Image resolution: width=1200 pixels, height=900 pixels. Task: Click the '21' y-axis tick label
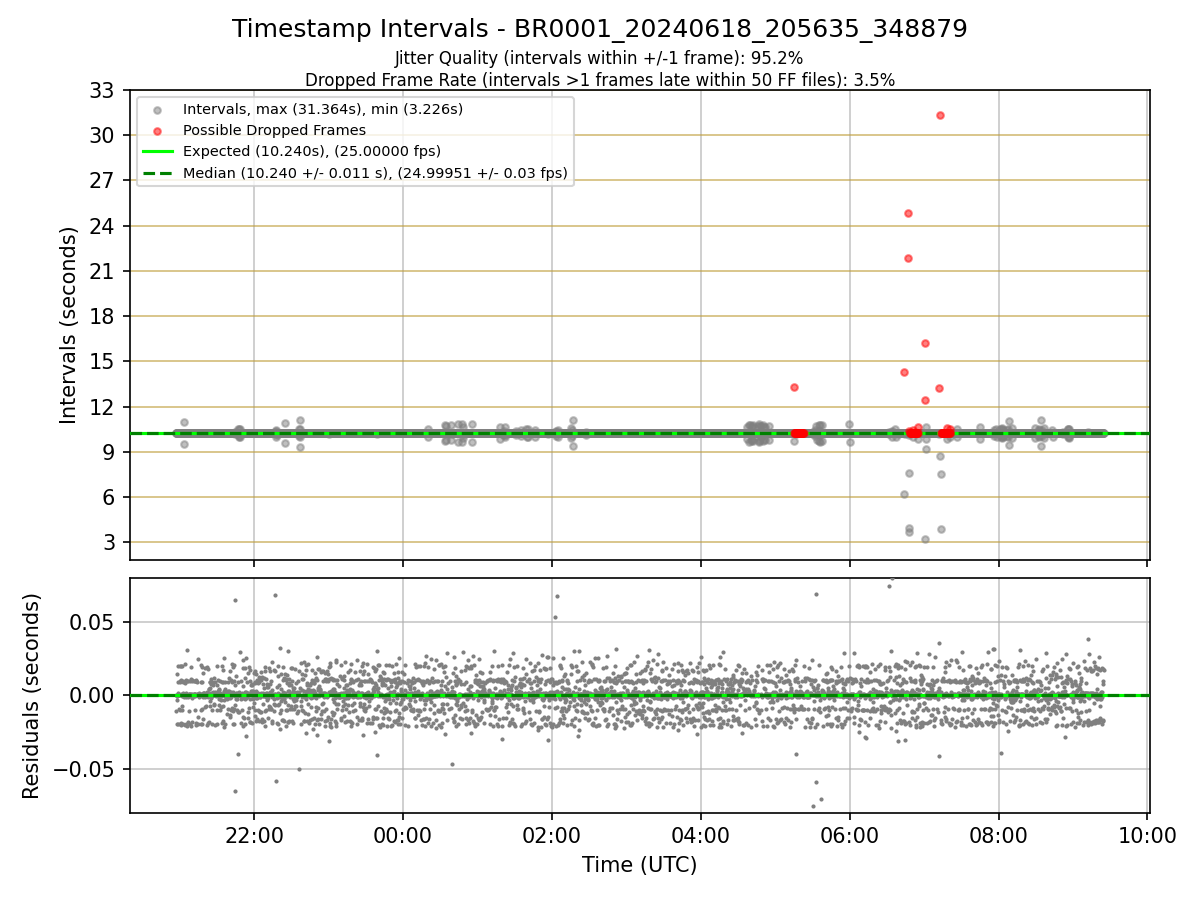[x=104, y=271]
